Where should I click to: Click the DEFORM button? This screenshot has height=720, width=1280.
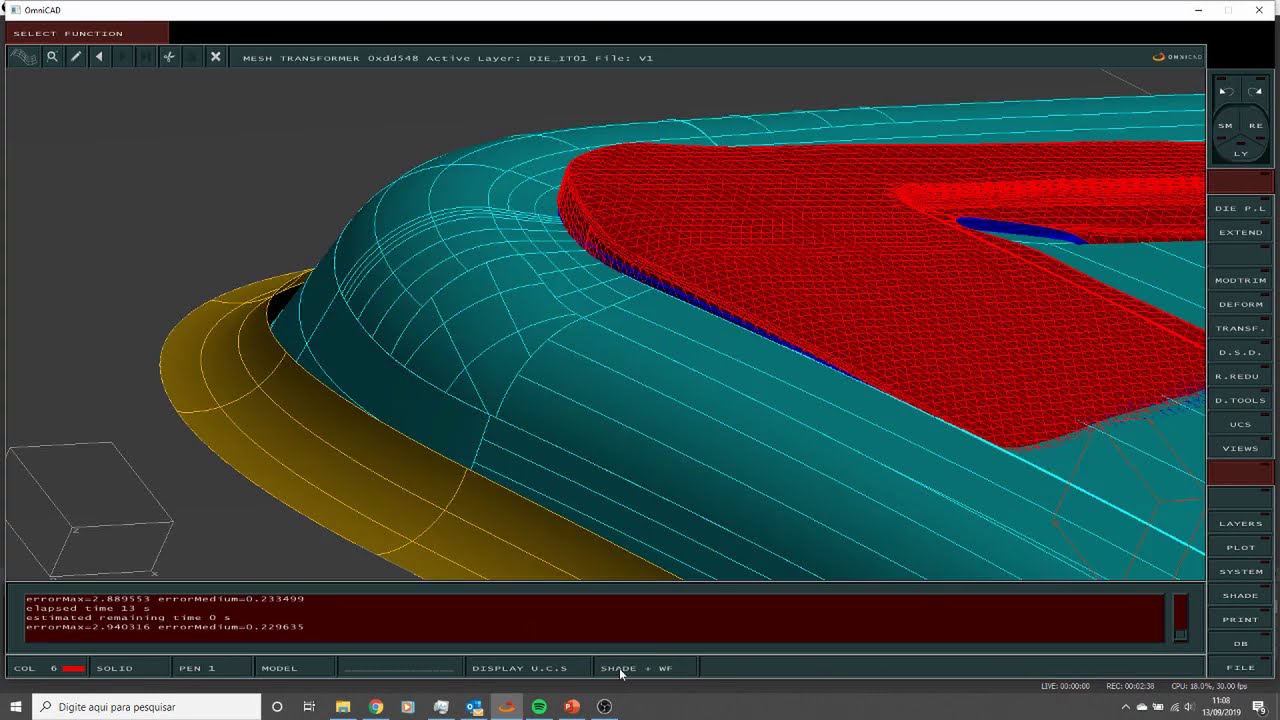click(1241, 304)
